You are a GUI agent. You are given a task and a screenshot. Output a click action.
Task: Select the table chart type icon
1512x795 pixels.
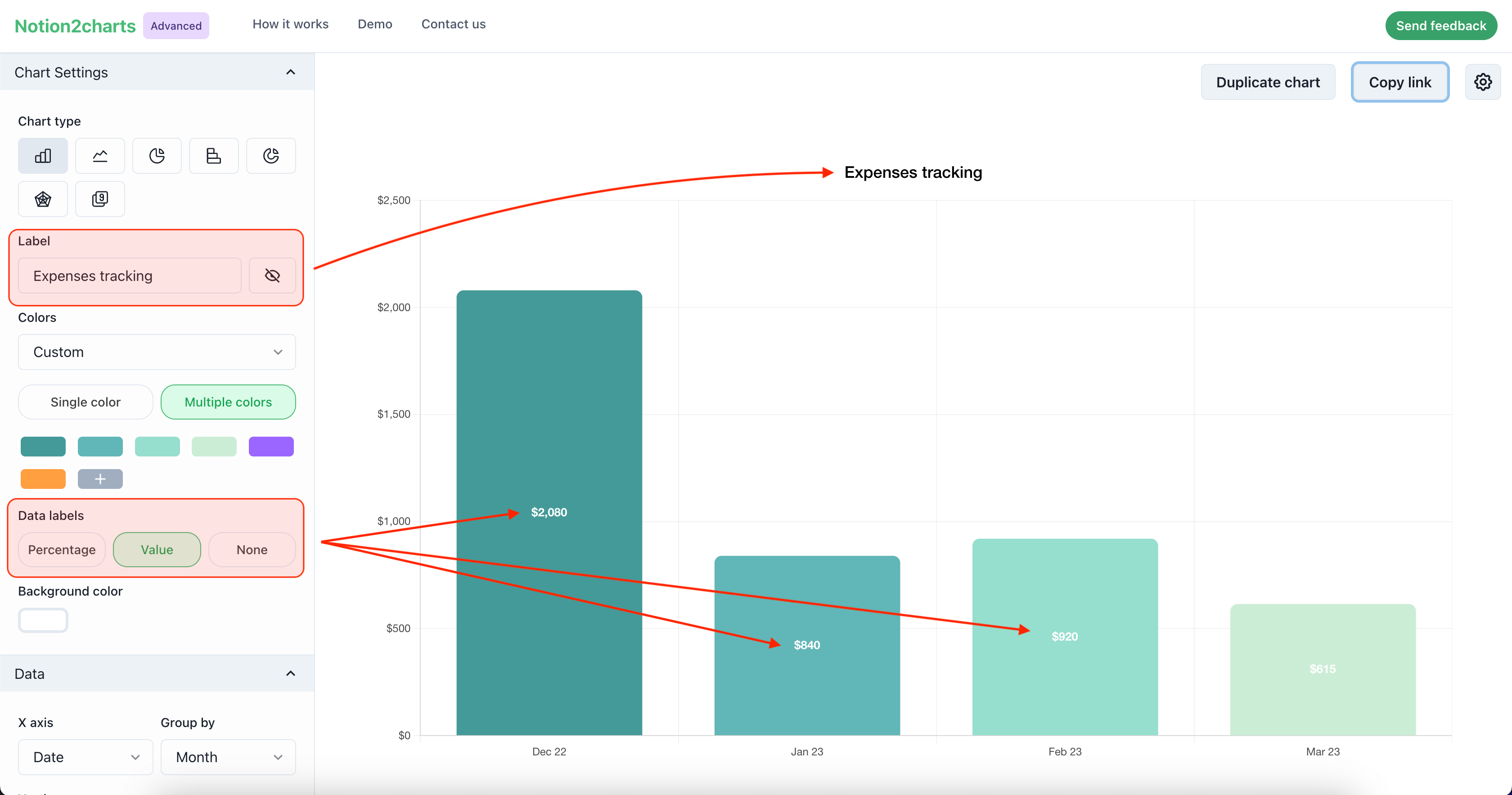pyautogui.click(x=99, y=198)
